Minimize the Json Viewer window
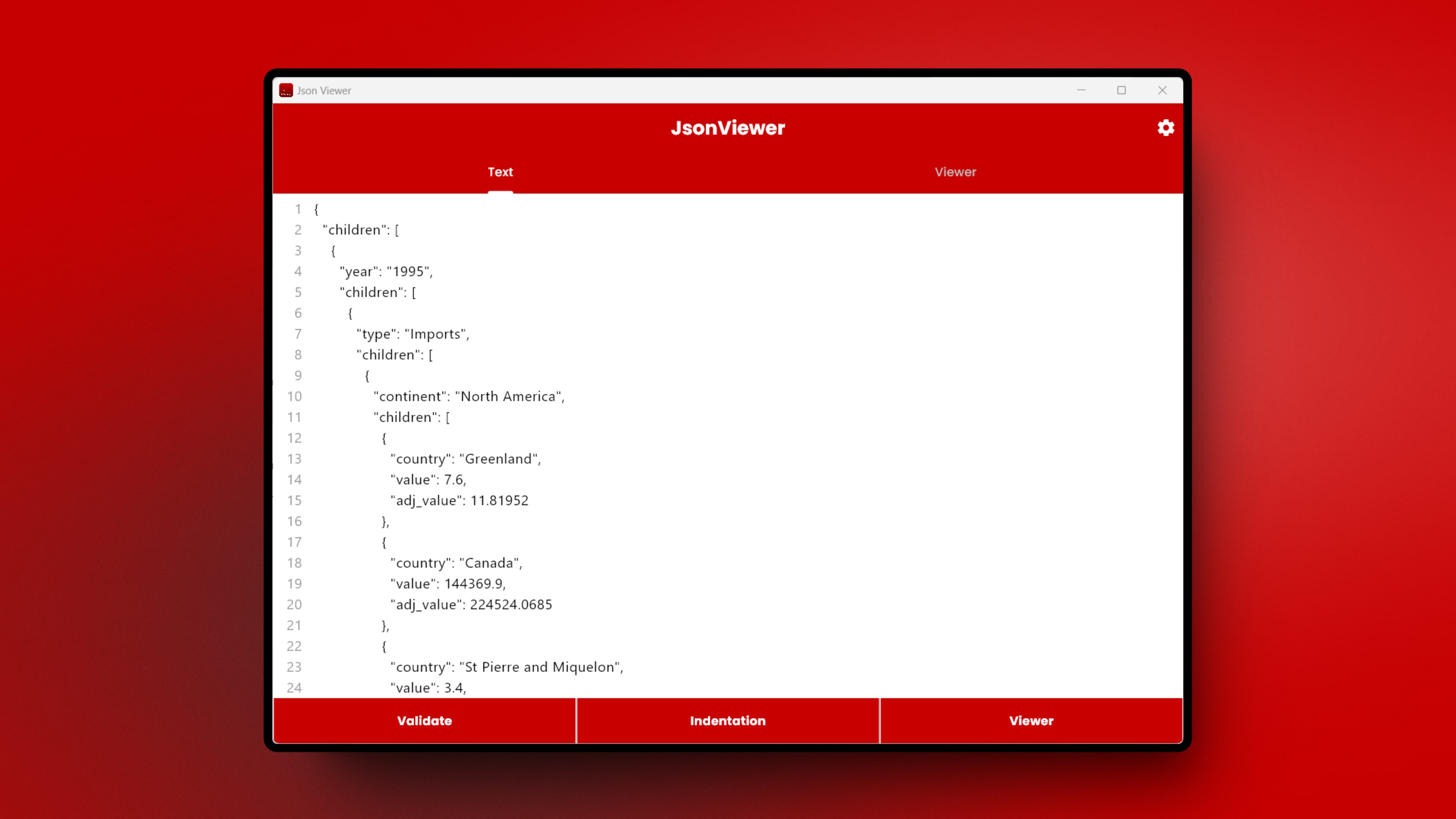 (1081, 91)
